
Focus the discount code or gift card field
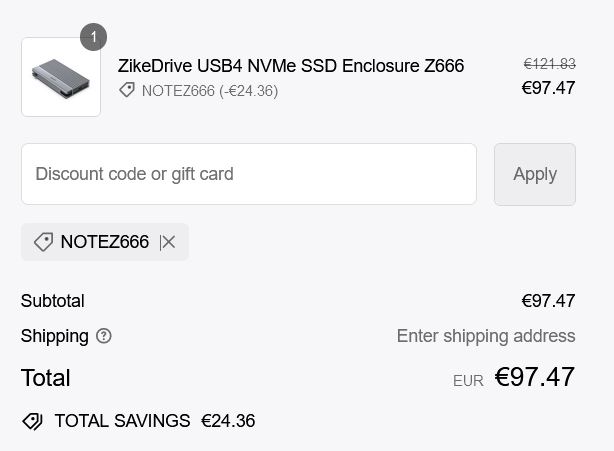248,174
